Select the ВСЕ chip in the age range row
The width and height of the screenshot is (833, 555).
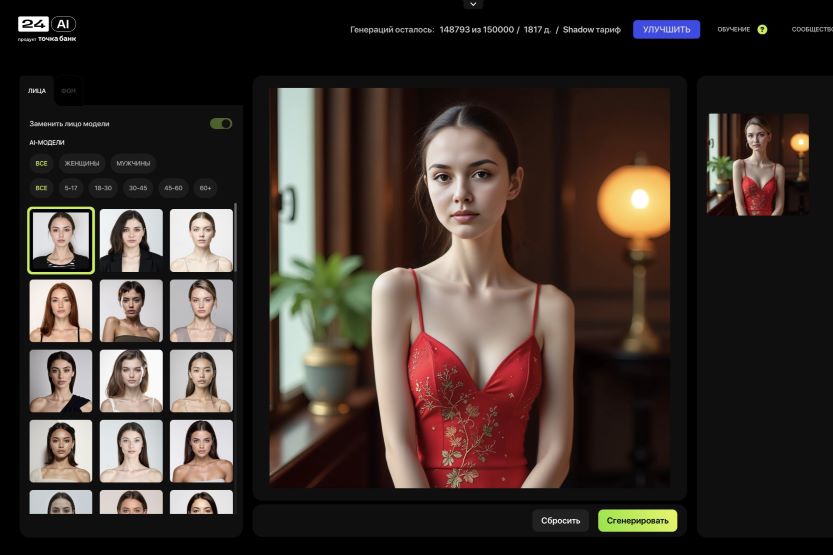point(41,188)
